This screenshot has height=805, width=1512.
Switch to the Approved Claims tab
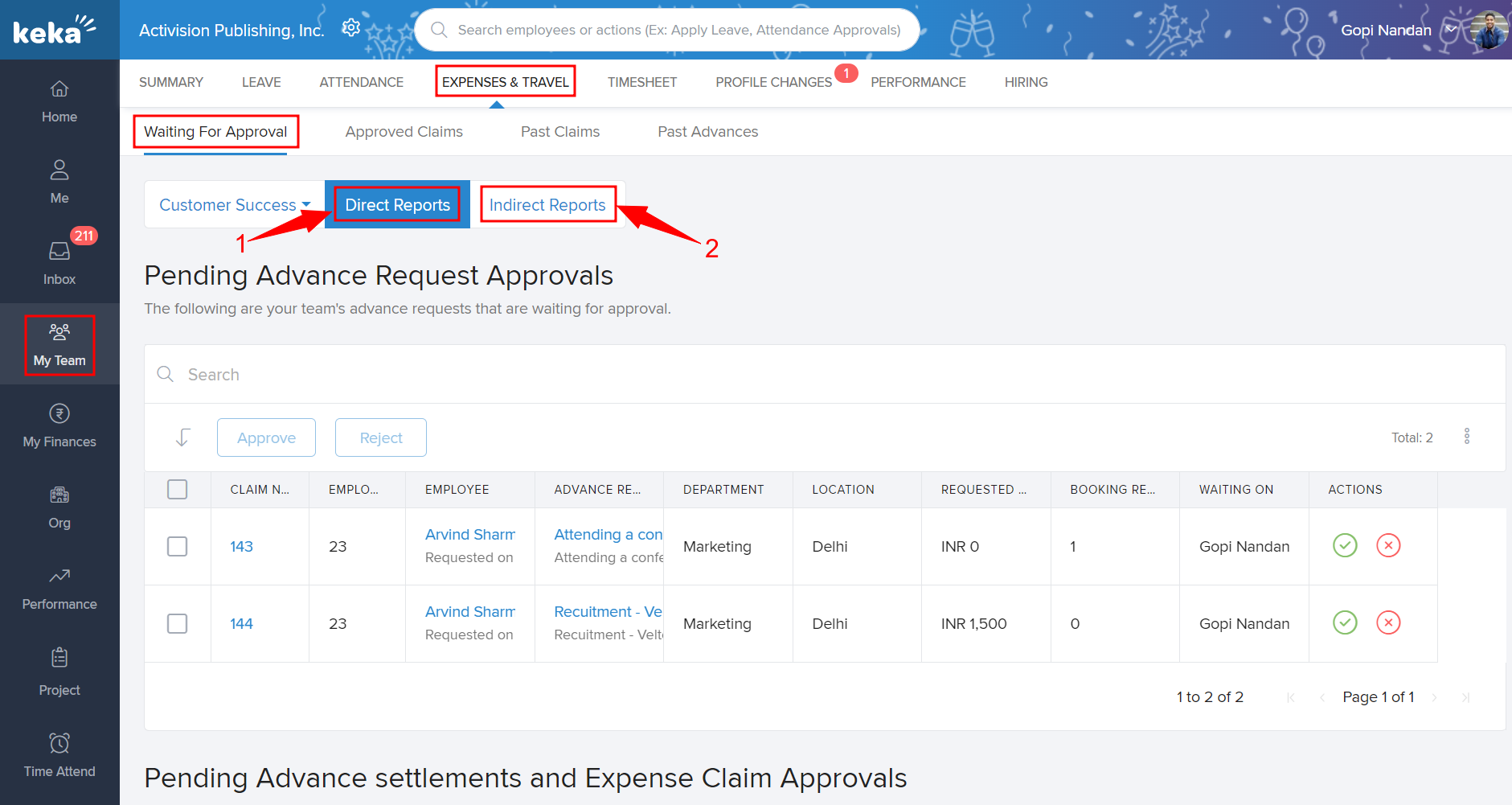(404, 132)
